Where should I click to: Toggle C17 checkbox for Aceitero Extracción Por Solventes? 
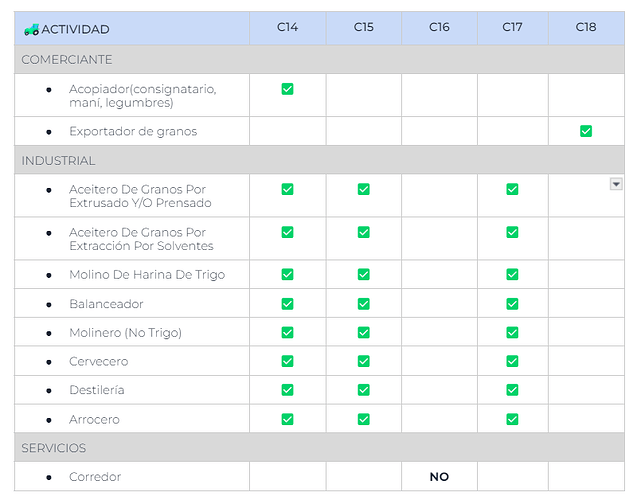pyautogui.click(x=512, y=232)
